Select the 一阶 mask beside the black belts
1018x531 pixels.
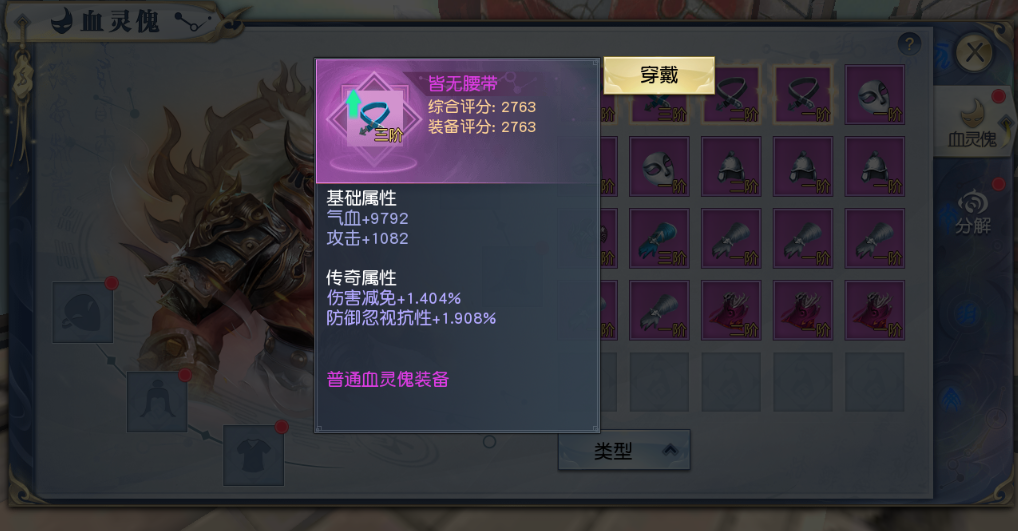[x=875, y=95]
